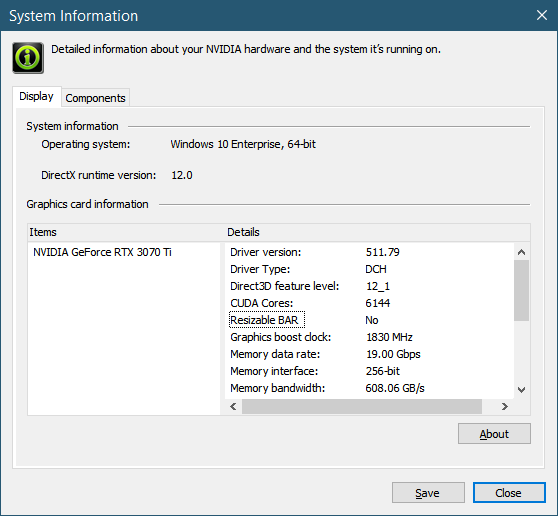Image resolution: width=558 pixels, height=516 pixels.
Task: Click the Close button
Action: (x=509, y=493)
